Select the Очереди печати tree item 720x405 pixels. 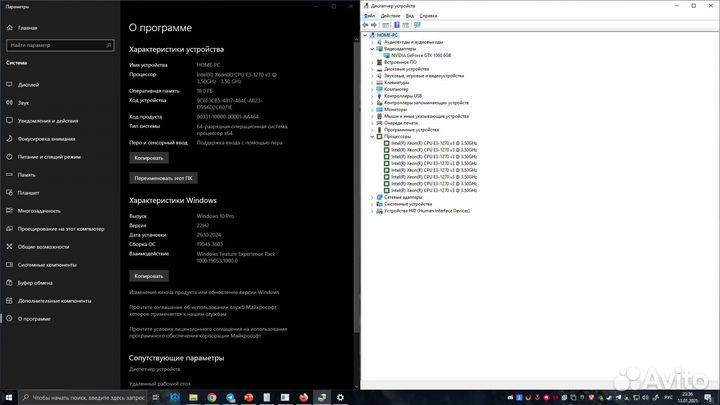tap(400, 123)
